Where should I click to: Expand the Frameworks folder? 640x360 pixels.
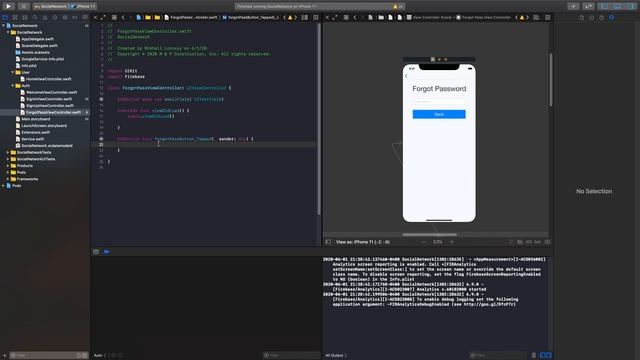tap(8, 179)
